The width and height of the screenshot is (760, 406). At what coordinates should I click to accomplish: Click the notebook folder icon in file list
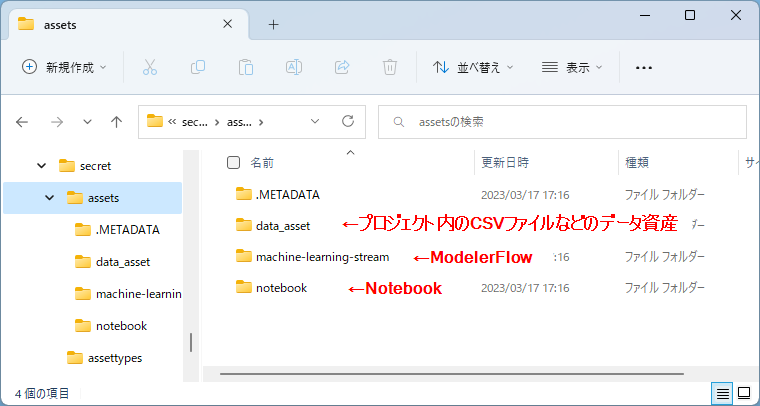click(244, 287)
